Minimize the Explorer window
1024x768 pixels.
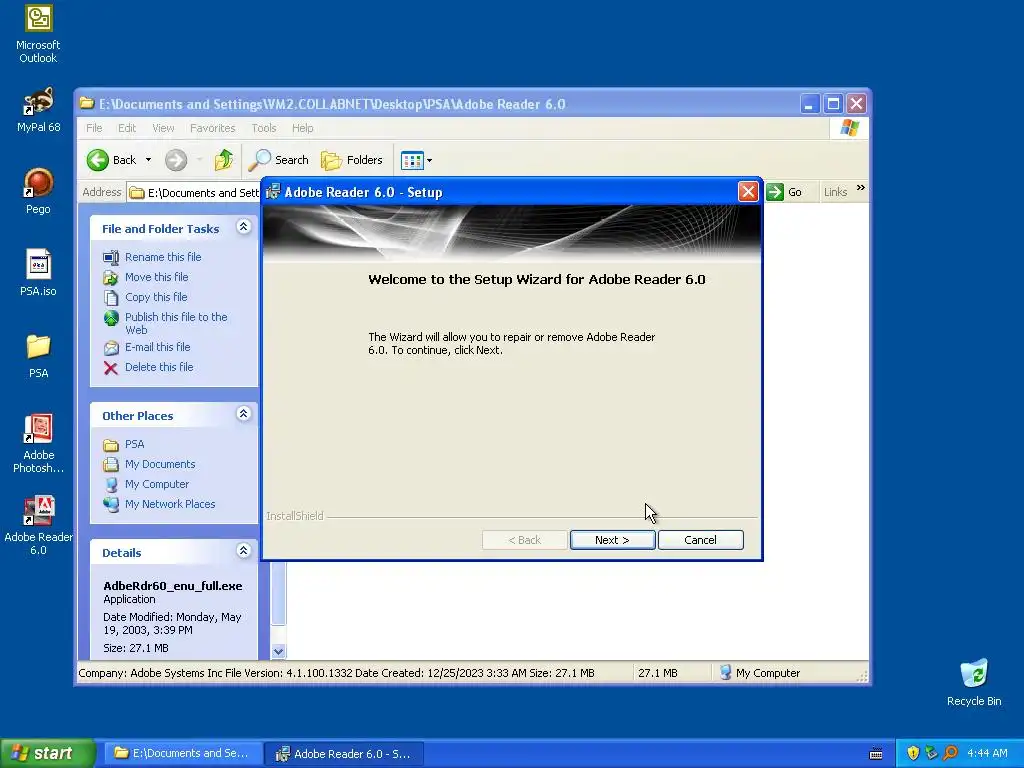(809, 104)
